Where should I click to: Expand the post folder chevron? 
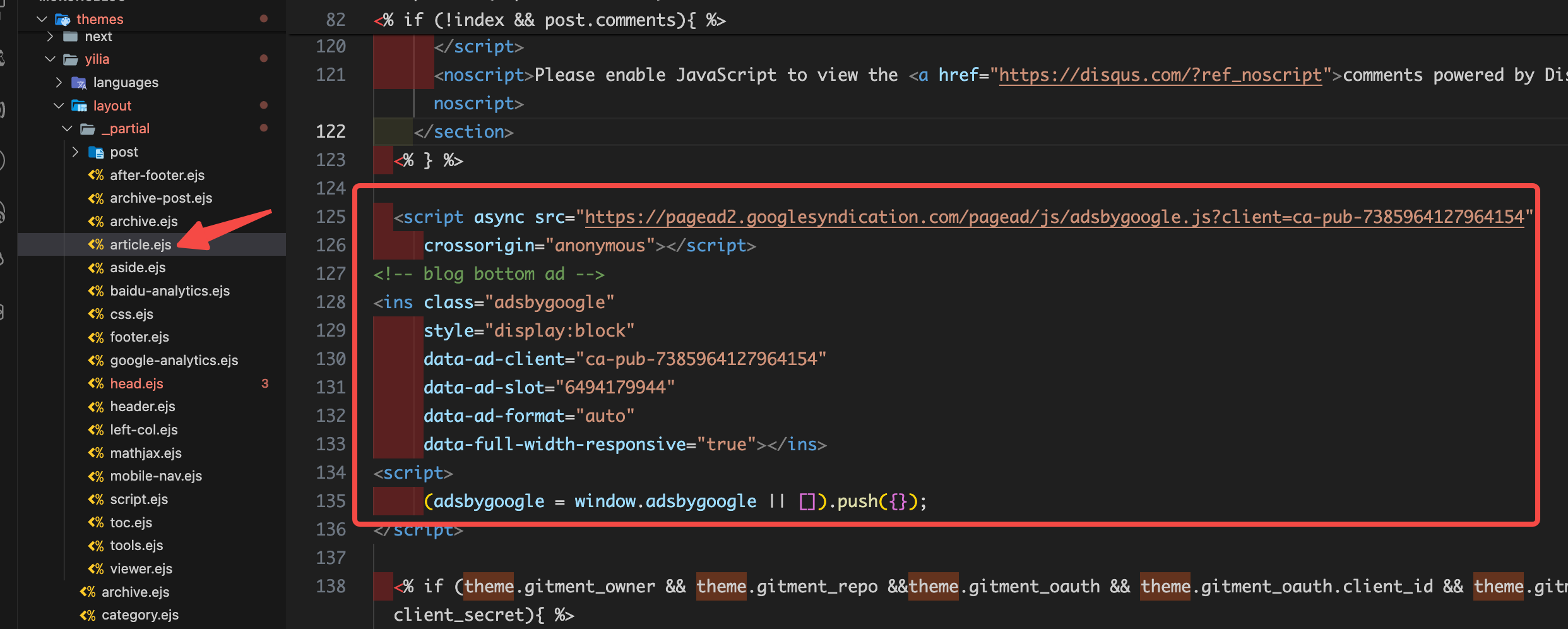(76, 152)
